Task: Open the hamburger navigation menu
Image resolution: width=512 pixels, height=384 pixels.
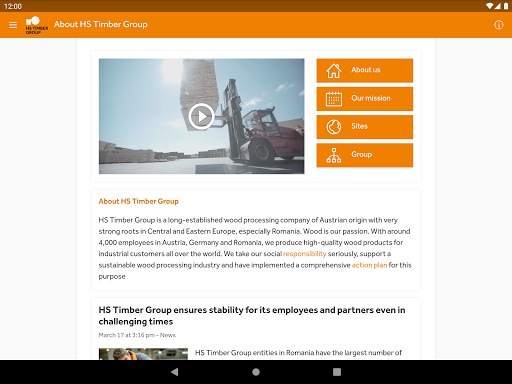Action: [x=13, y=25]
